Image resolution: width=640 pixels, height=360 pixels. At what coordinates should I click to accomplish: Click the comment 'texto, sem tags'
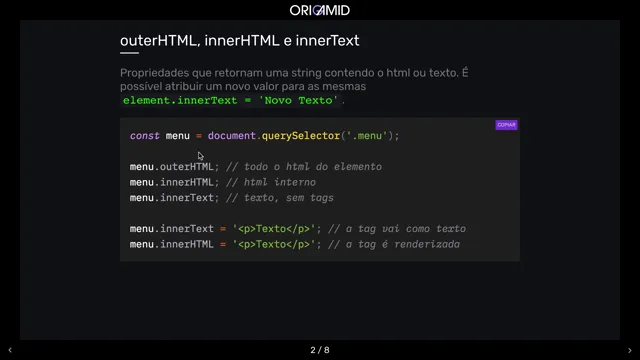pyautogui.click(x=280, y=198)
